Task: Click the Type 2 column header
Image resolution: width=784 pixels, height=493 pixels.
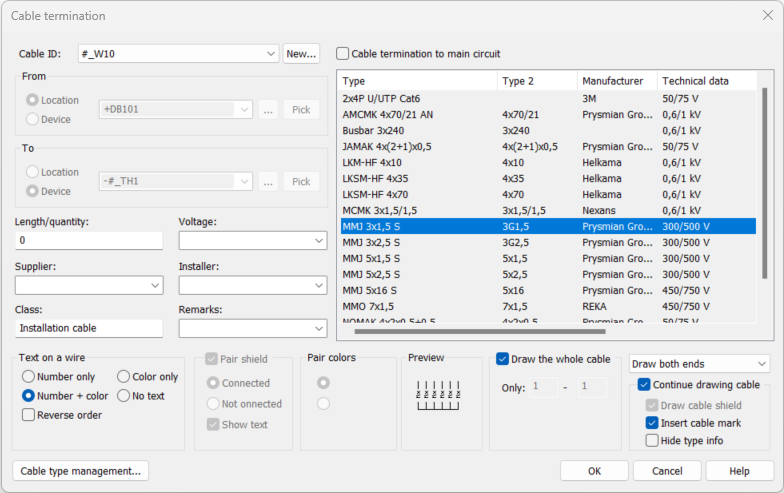Action: point(536,81)
